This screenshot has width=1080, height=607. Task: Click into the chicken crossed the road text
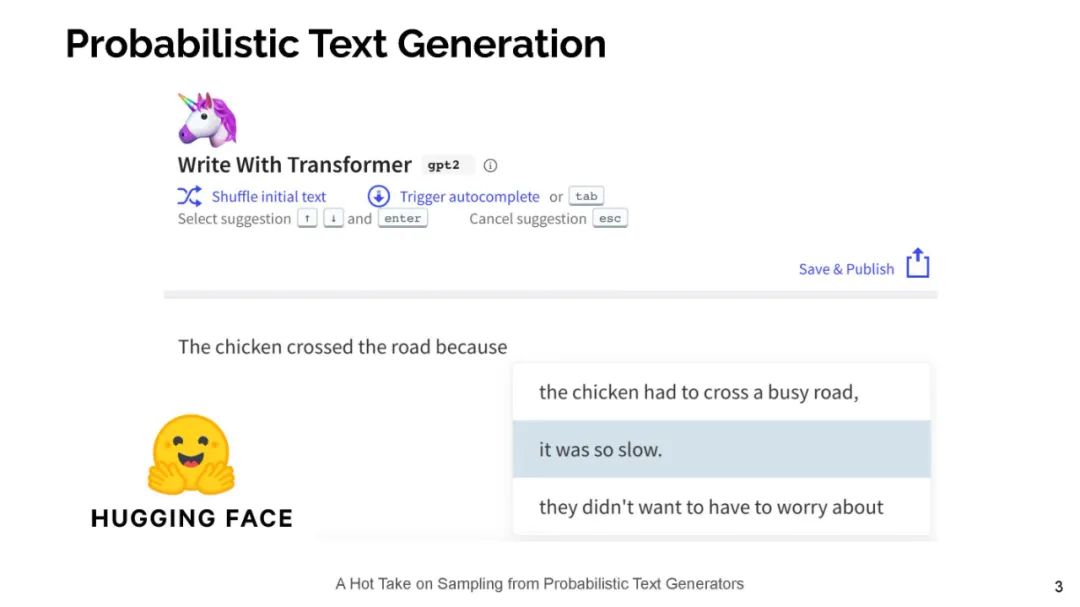click(x=342, y=347)
